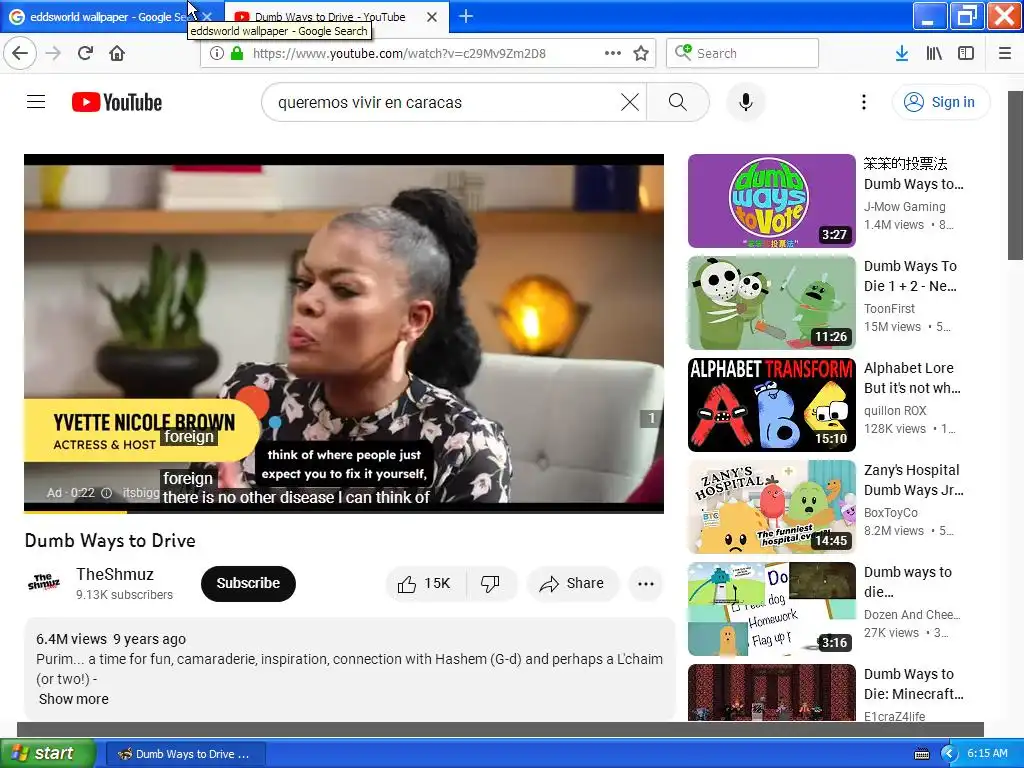The width and height of the screenshot is (1024, 768).
Task: Clear the YouTube search text with X
Action: tap(630, 102)
